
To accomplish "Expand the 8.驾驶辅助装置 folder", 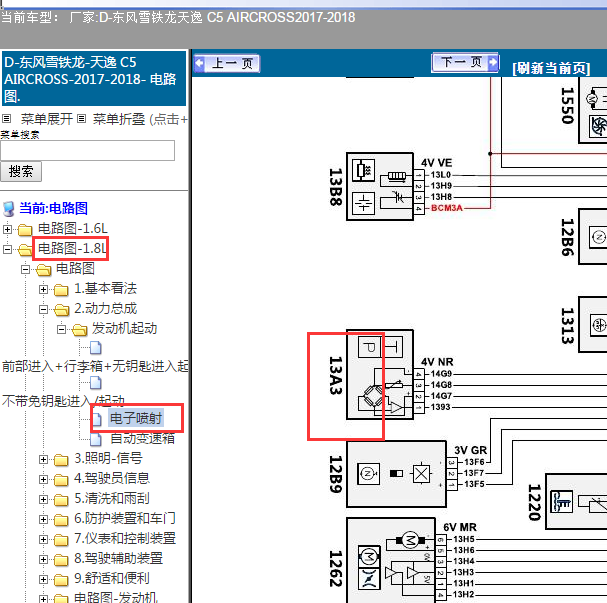I will point(43,559).
